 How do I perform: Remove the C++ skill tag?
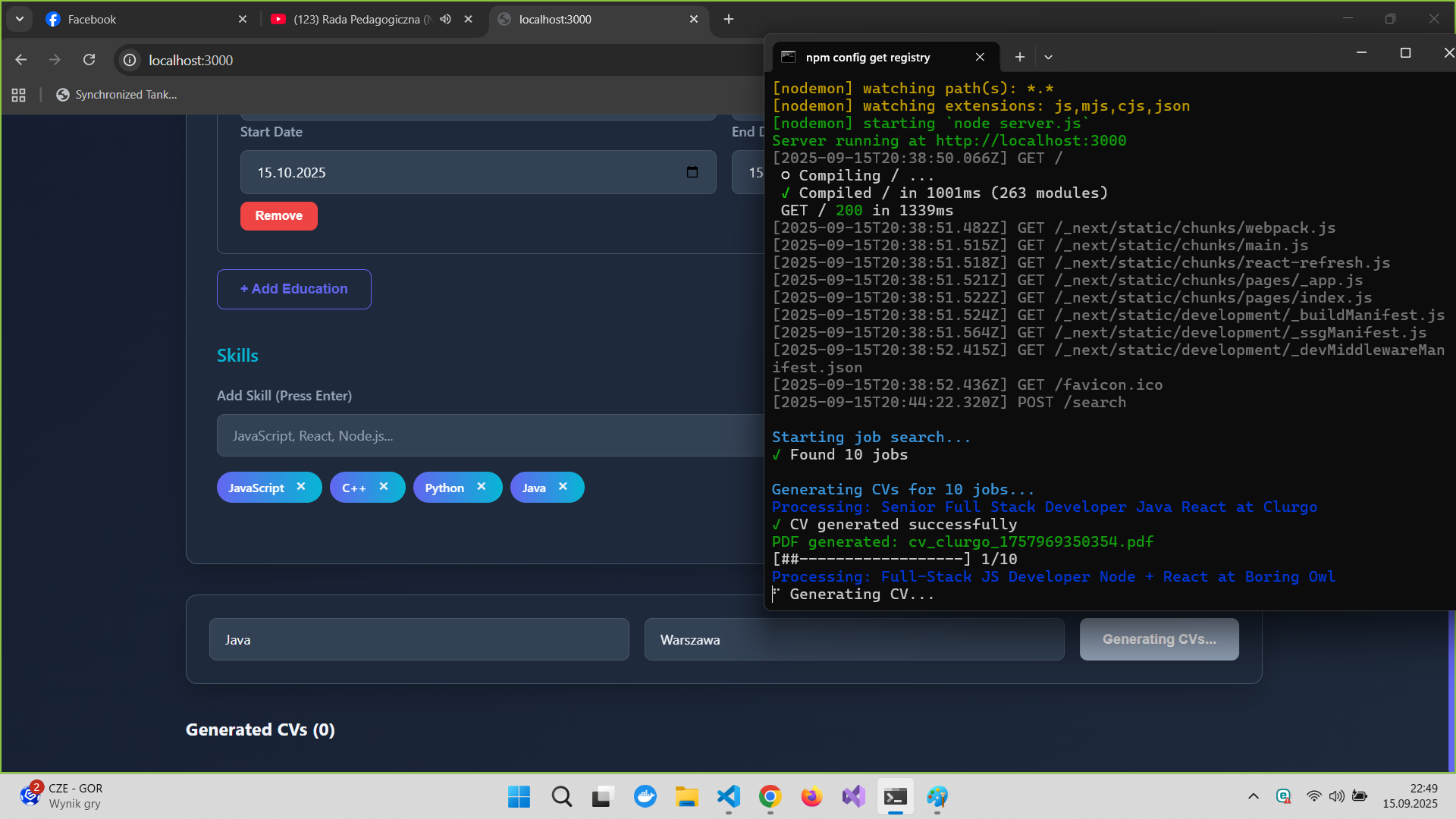384,487
